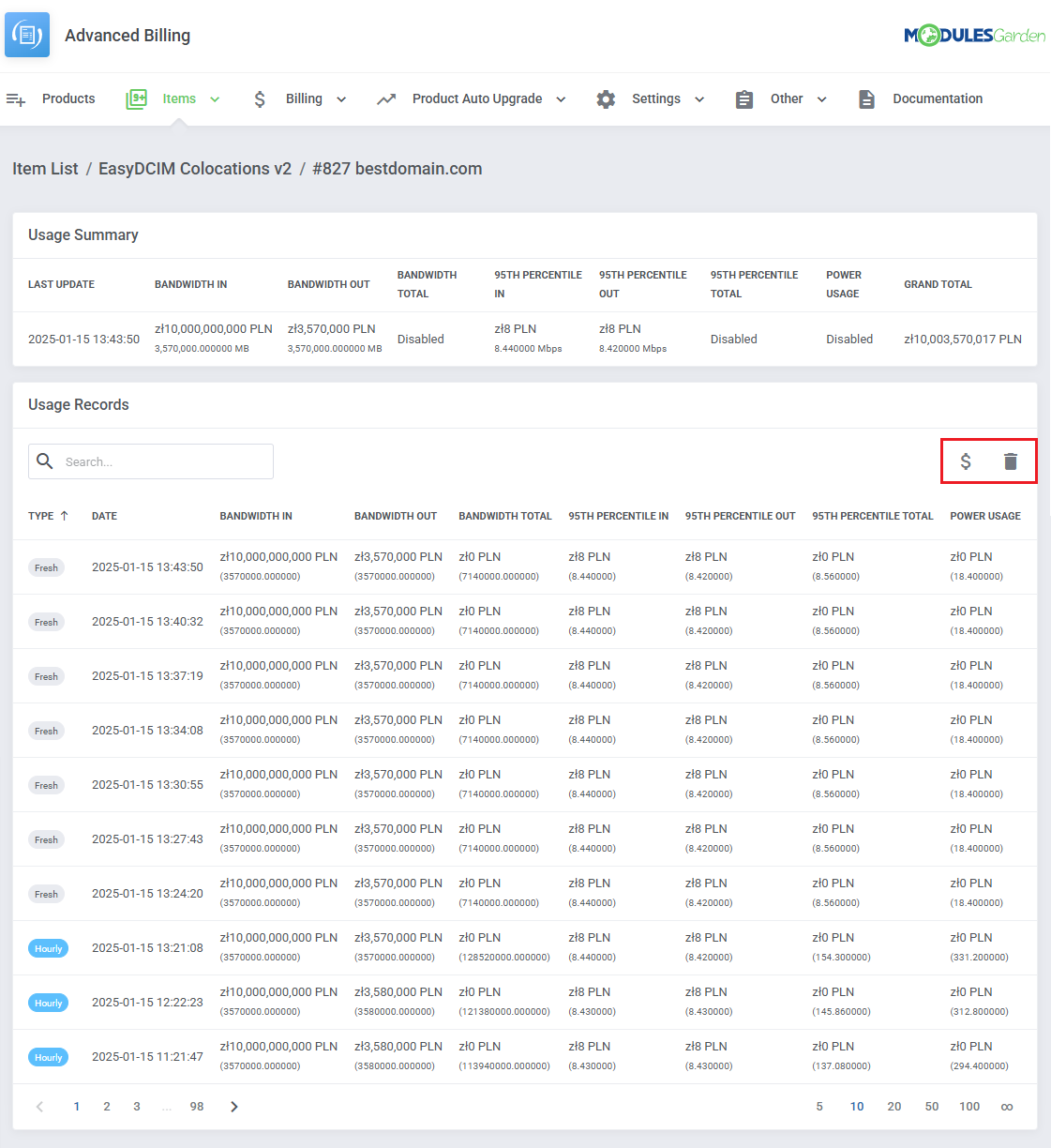Sort by DATE column header
This screenshot has height=1148, width=1051.
104,516
